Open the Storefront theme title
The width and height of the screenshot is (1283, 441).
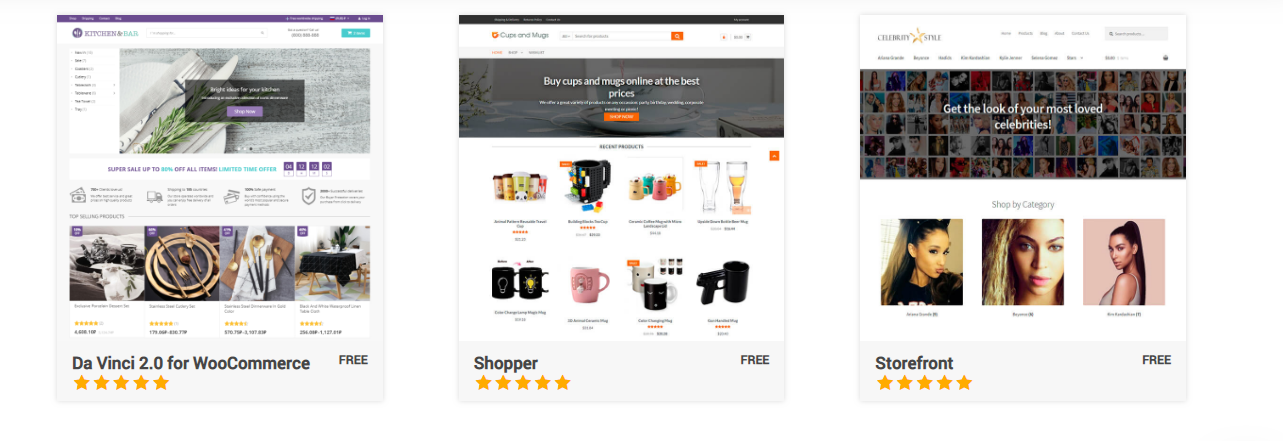tap(914, 363)
